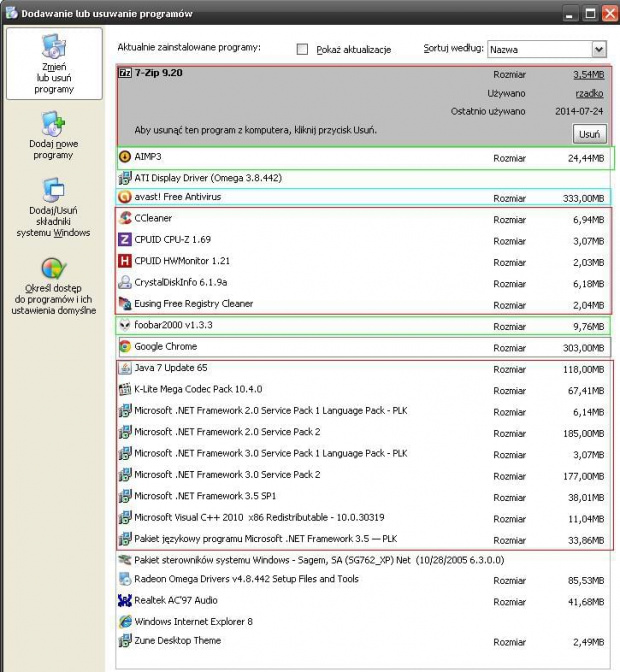The height and width of the screenshot is (672, 620).
Task: Open Określ dostęp do programów panel
Action: [x=54, y=286]
